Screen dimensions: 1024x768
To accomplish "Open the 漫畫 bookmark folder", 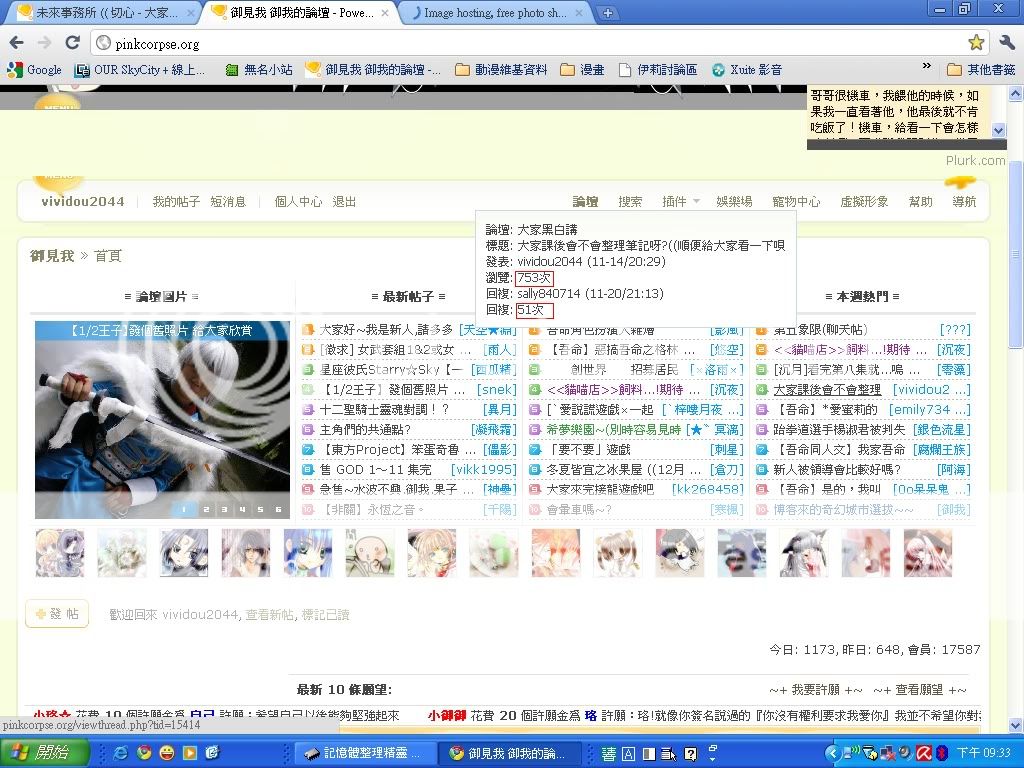I will click(x=582, y=69).
